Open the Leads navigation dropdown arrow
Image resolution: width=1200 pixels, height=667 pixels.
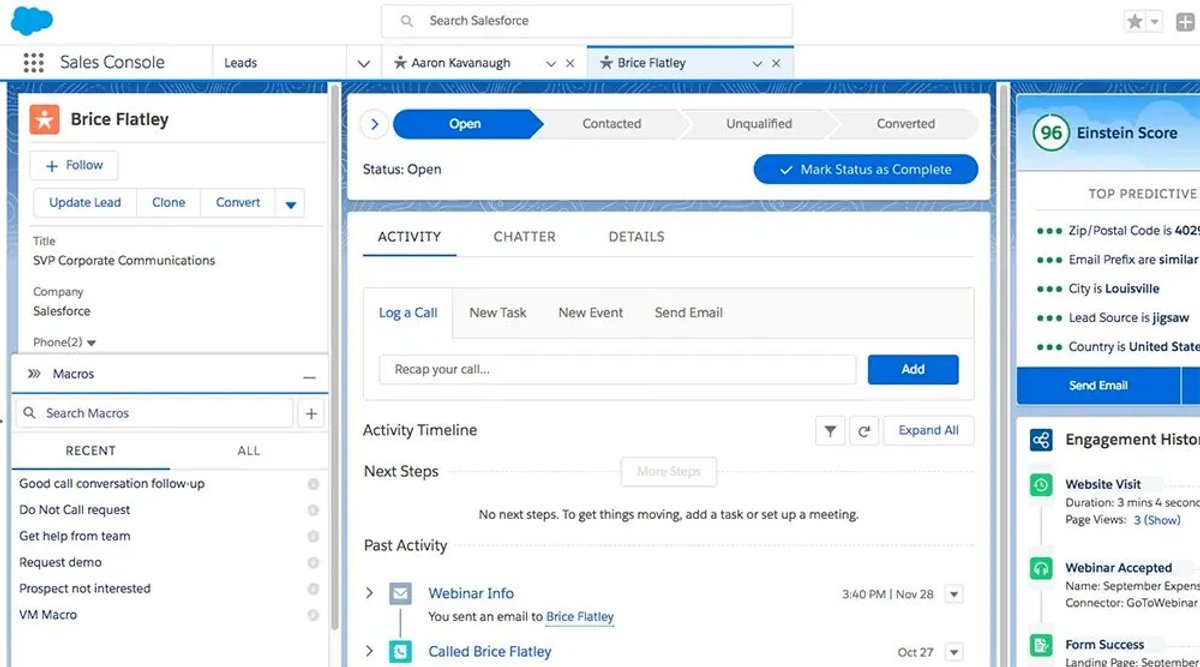pos(364,63)
